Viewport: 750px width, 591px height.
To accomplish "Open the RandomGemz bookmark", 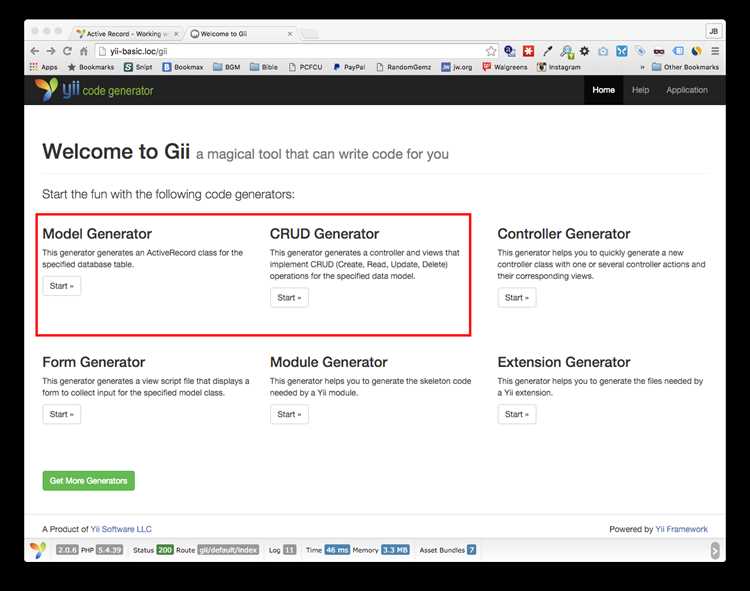I will (x=404, y=67).
